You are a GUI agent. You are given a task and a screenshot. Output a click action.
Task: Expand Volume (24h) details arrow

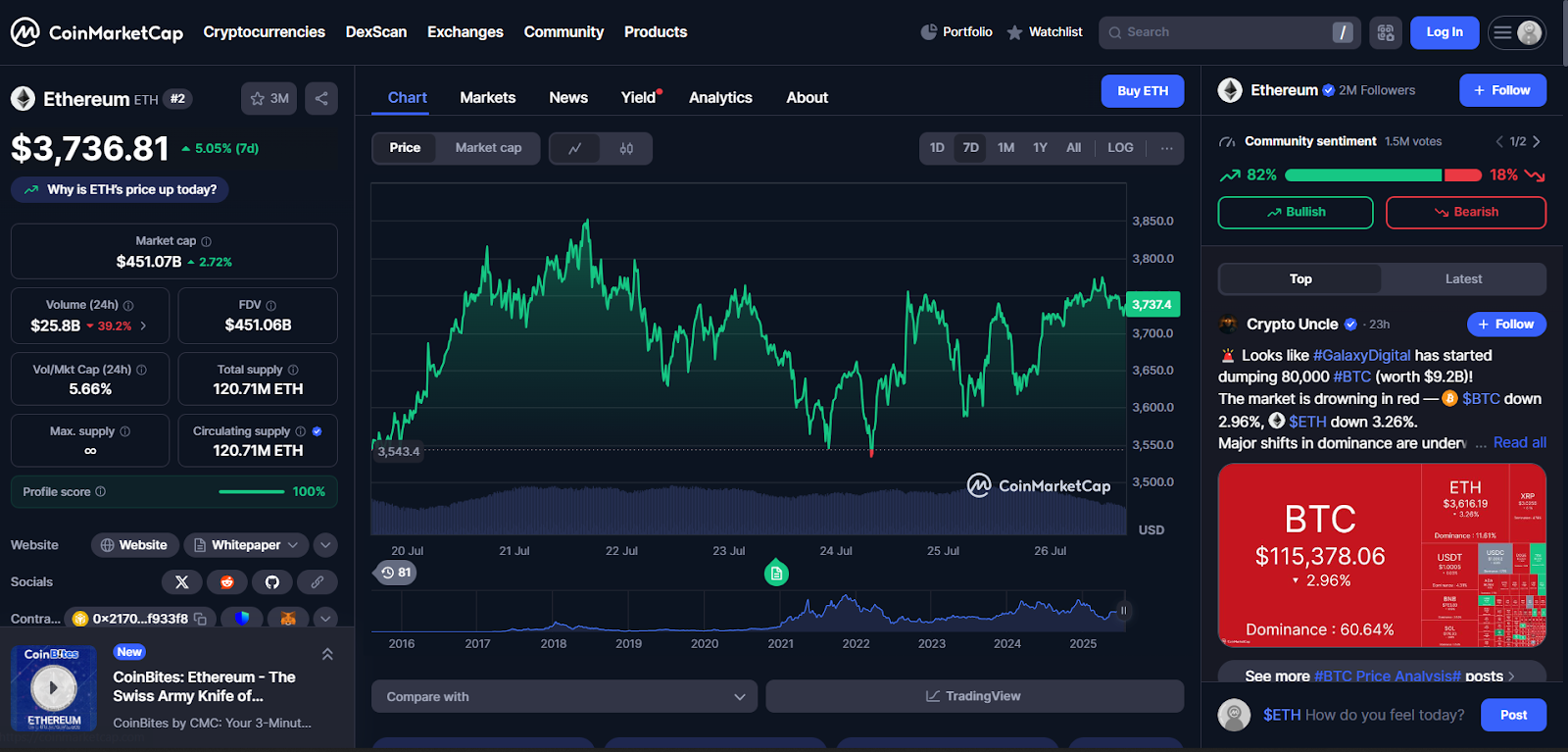(144, 326)
